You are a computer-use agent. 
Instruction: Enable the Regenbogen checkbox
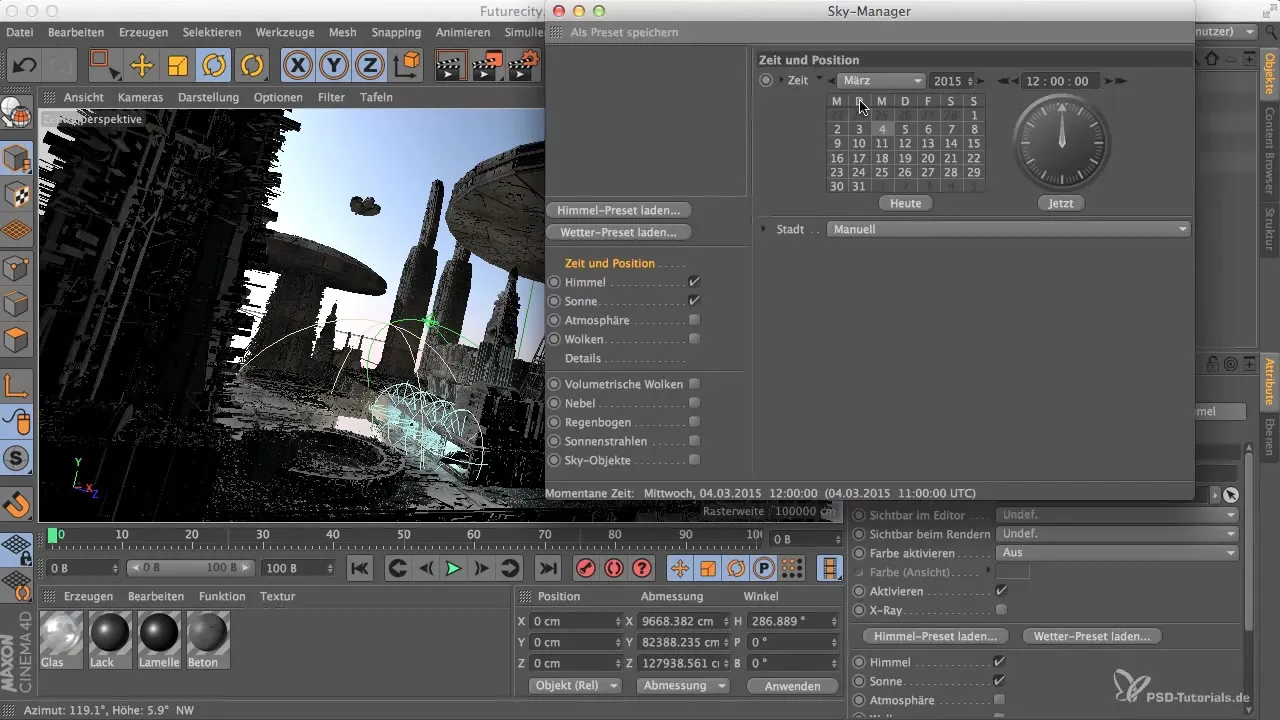(694, 422)
